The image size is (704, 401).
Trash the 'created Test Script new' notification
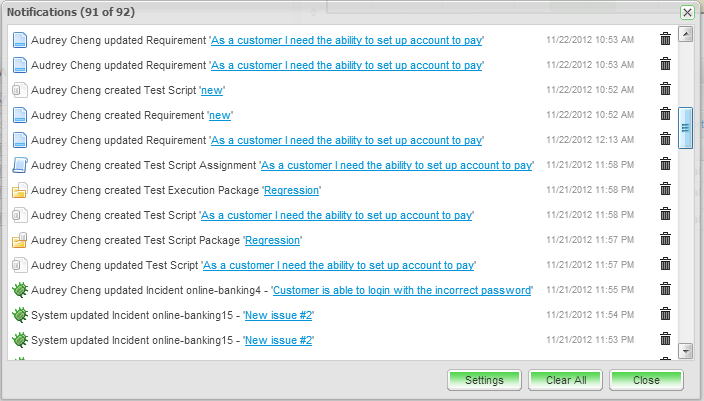pyautogui.click(x=665, y=89)
